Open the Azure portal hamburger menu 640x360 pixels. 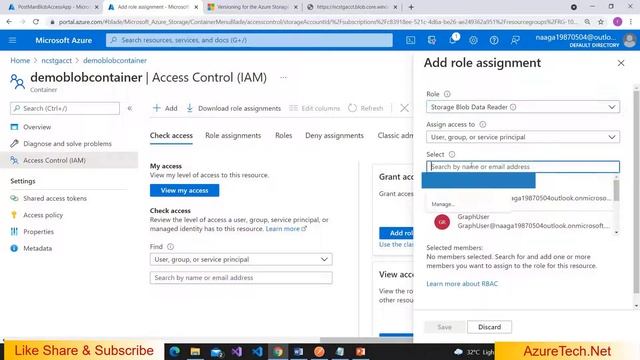pyautogui.click(x=12, y=40)
